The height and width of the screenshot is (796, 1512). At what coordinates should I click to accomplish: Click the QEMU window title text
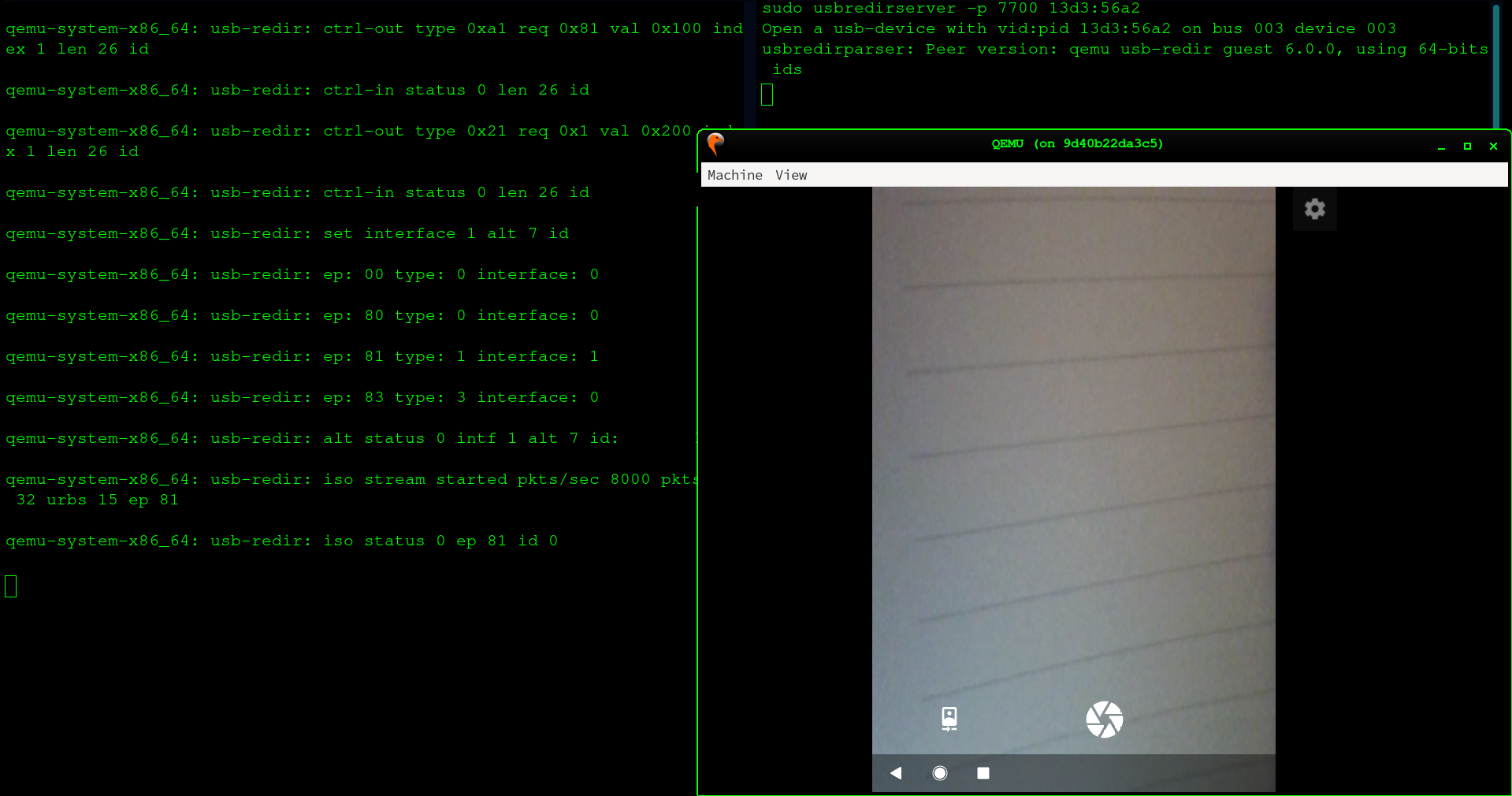coord(1077,143)
